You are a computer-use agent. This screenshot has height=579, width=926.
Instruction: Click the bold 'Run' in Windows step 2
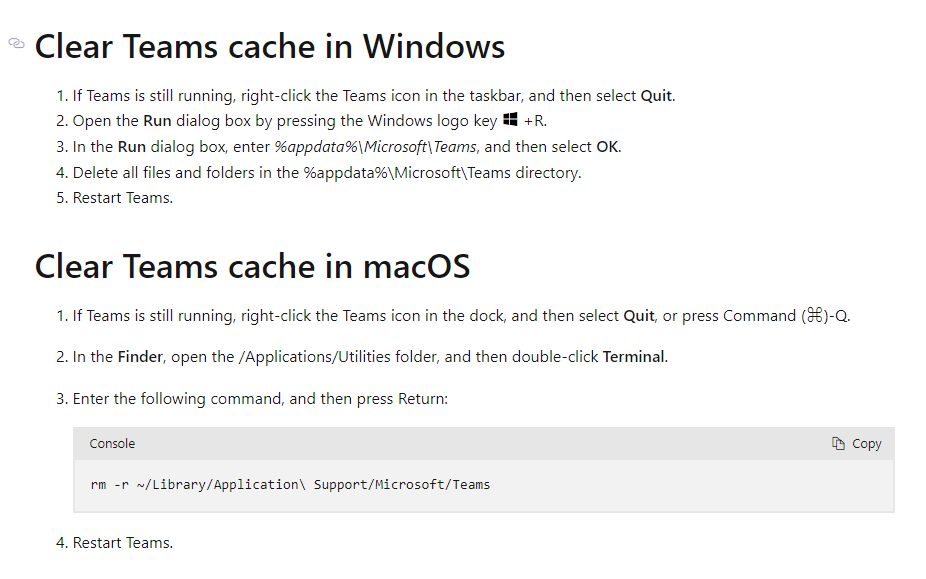pyautogui.click(x=157, y=121)
